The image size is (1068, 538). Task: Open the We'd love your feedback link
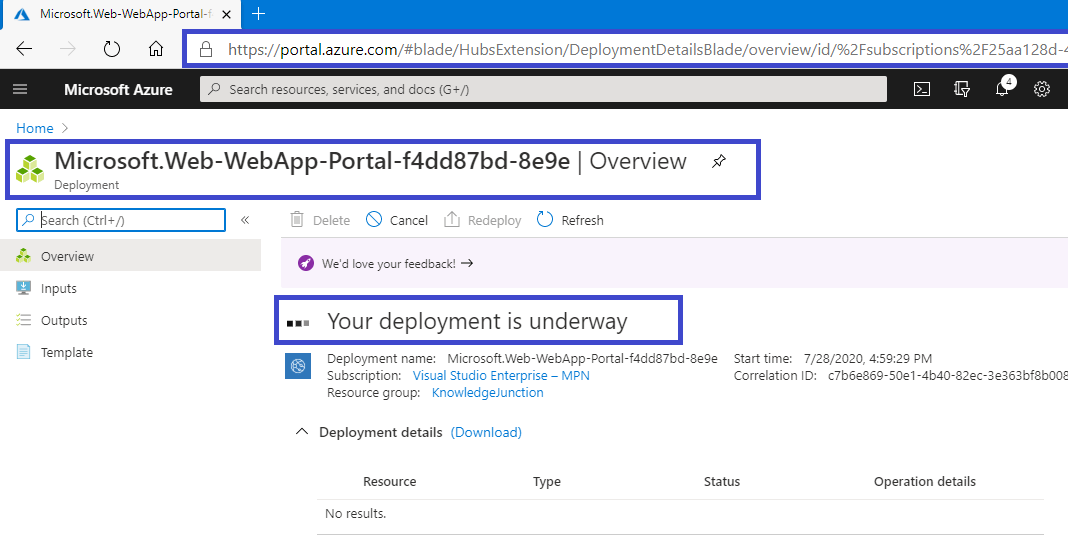(x=397, y=264)
